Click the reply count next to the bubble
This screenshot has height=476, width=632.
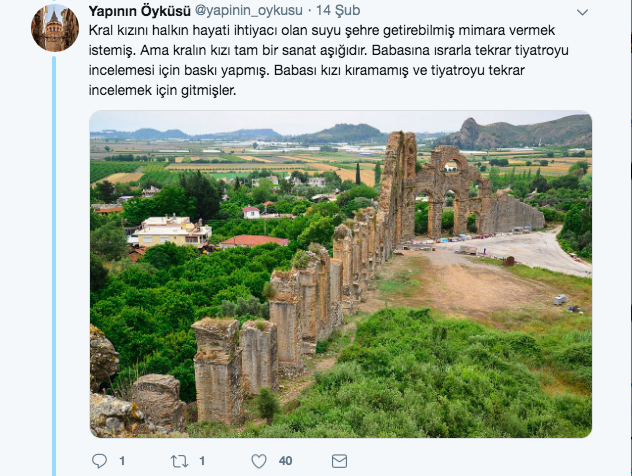coord(122,461)
